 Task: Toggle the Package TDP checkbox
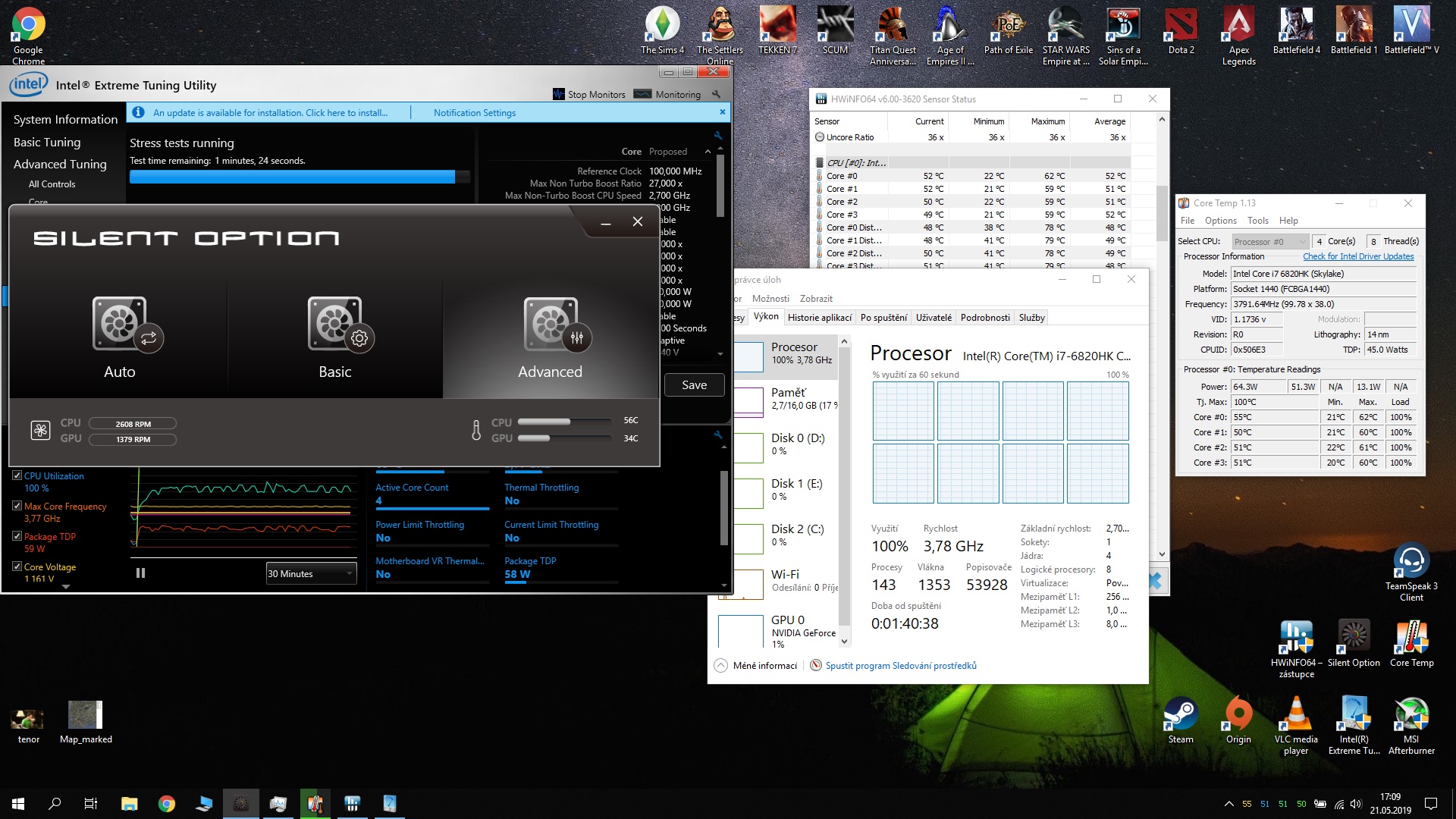point(17,536)
